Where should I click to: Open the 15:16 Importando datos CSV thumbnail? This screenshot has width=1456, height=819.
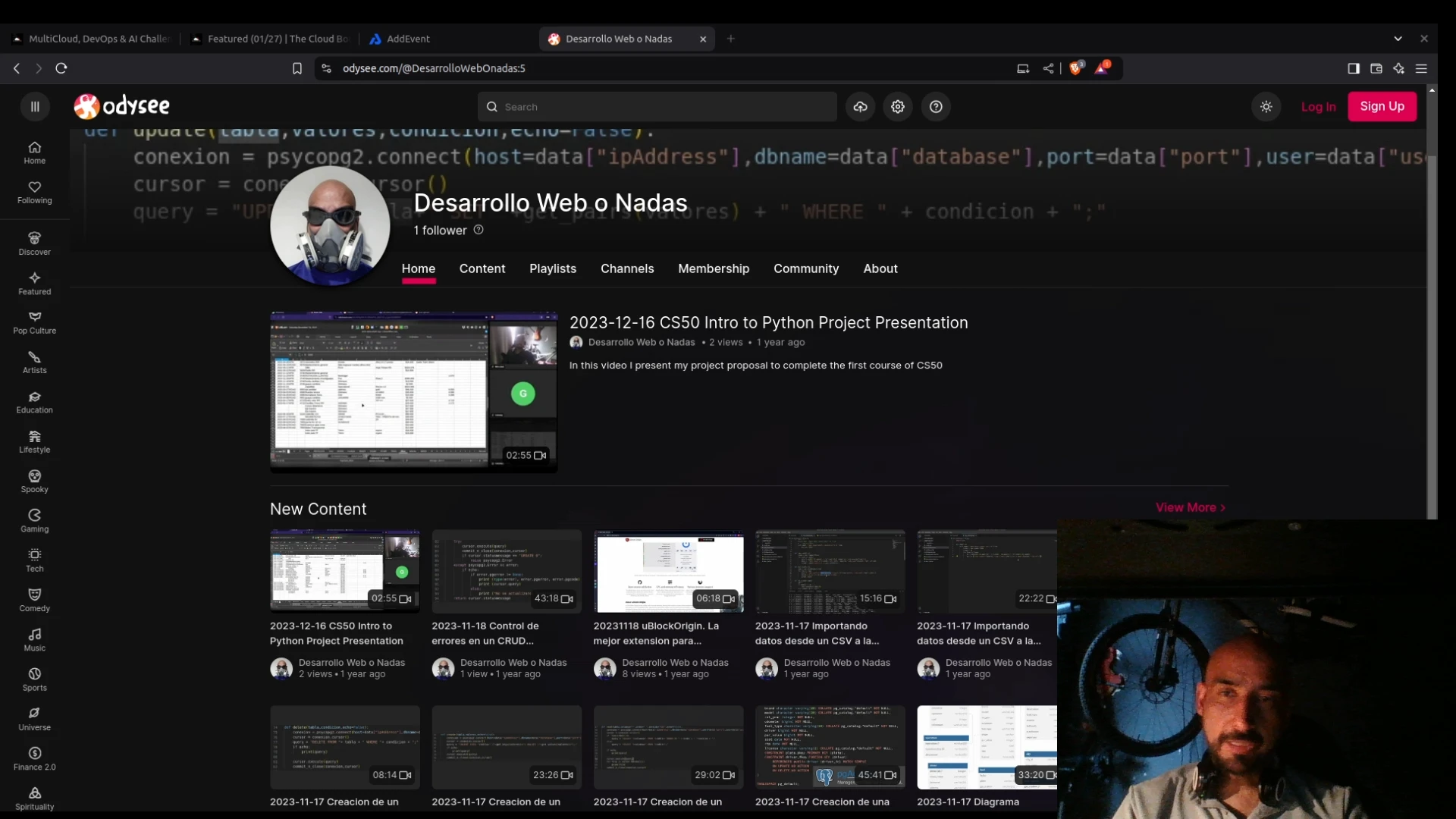click(830, 571)
